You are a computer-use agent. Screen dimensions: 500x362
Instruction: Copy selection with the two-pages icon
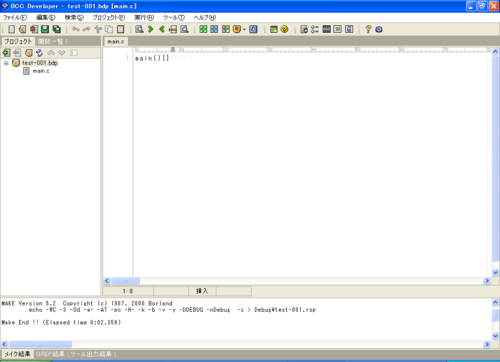(x=109, y=29)
